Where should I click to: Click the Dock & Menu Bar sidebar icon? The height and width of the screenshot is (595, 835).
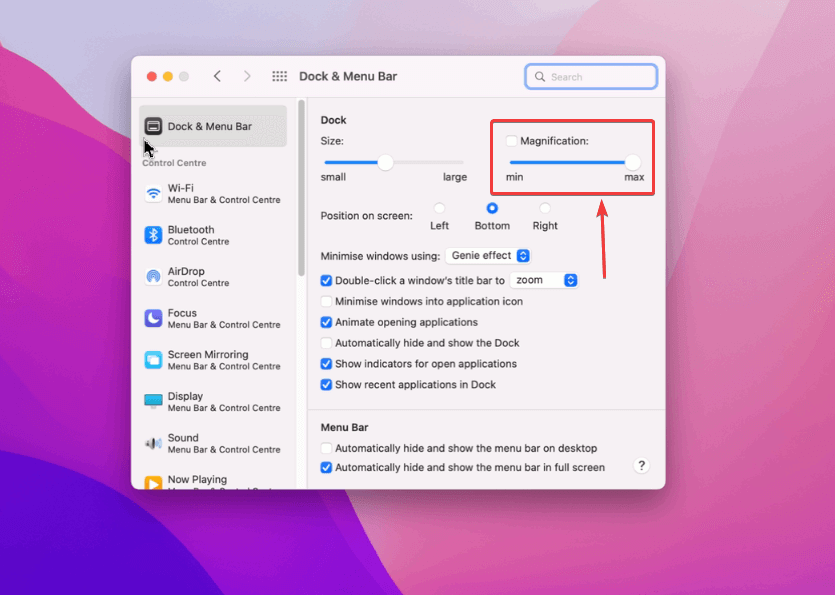(153, 126)
